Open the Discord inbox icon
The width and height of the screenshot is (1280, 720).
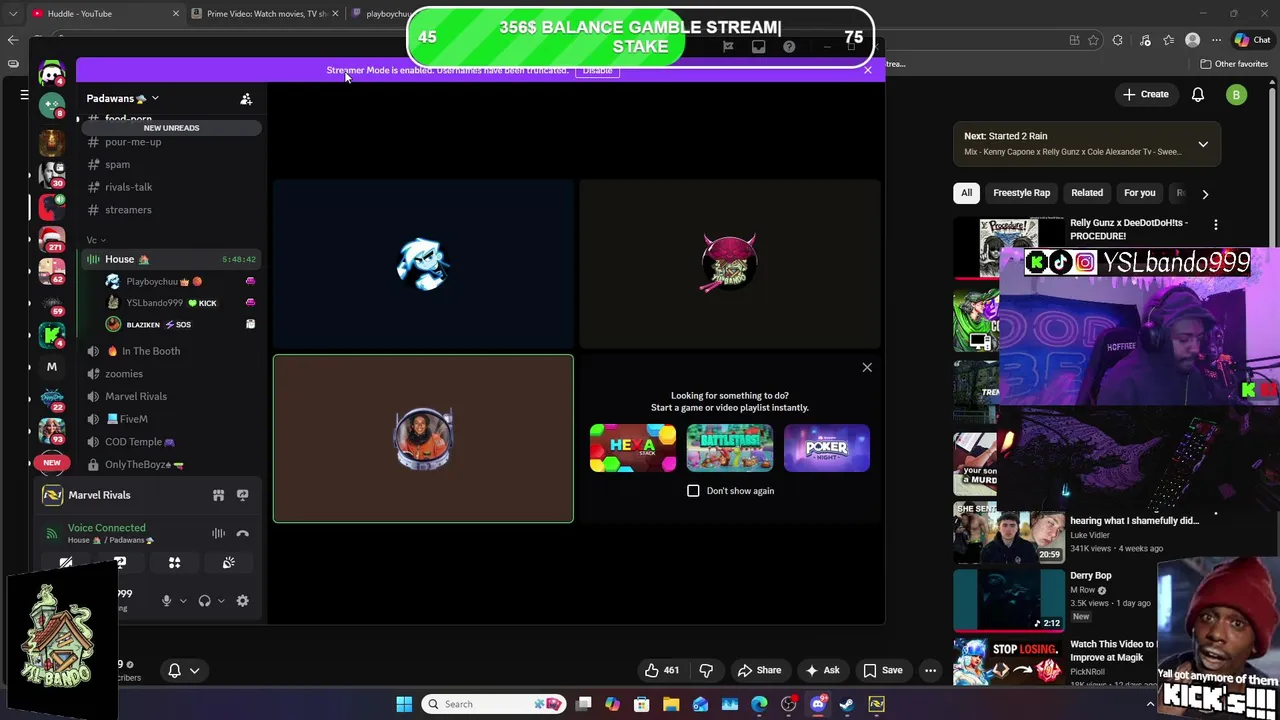tap(758, 46)
